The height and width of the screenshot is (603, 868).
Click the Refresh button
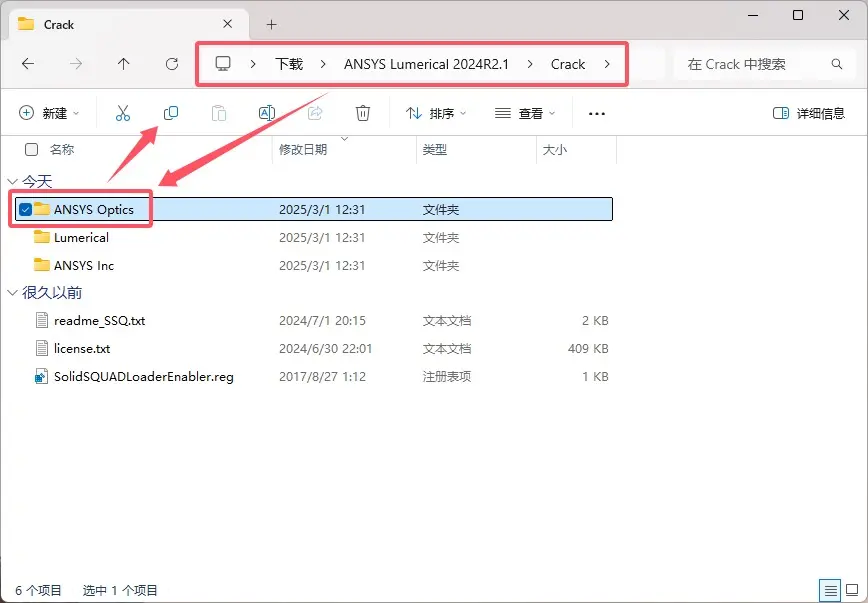tap(172, 64)
